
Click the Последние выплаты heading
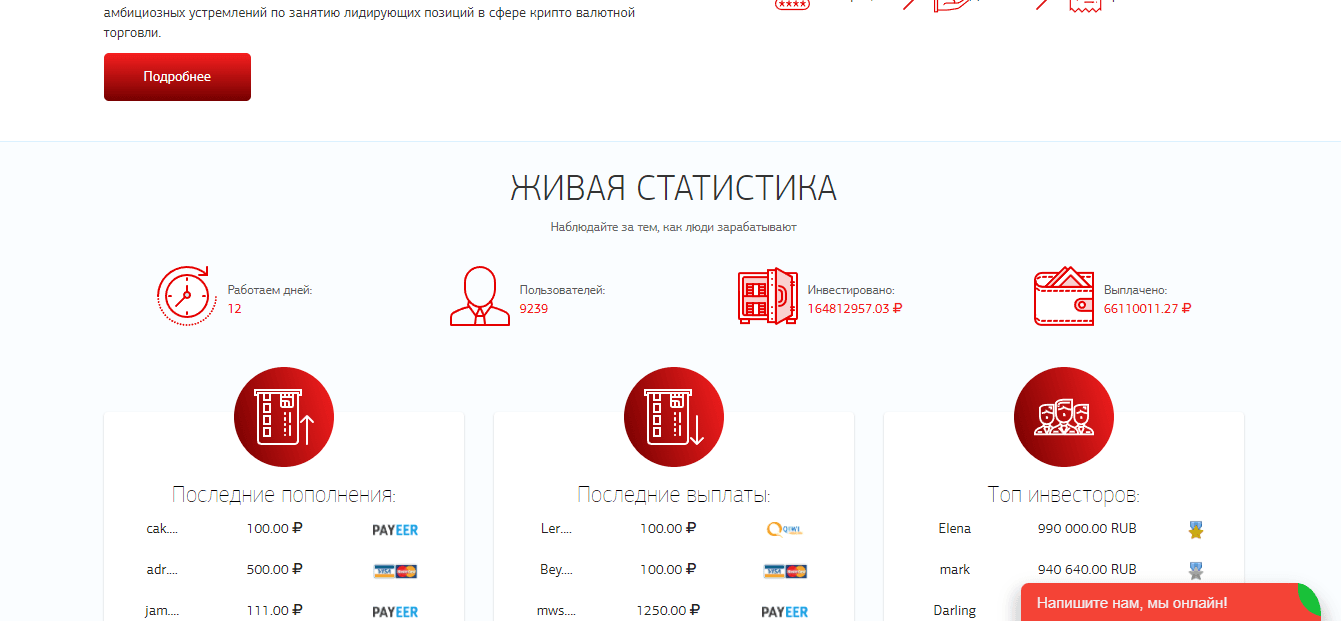point(674,495)
